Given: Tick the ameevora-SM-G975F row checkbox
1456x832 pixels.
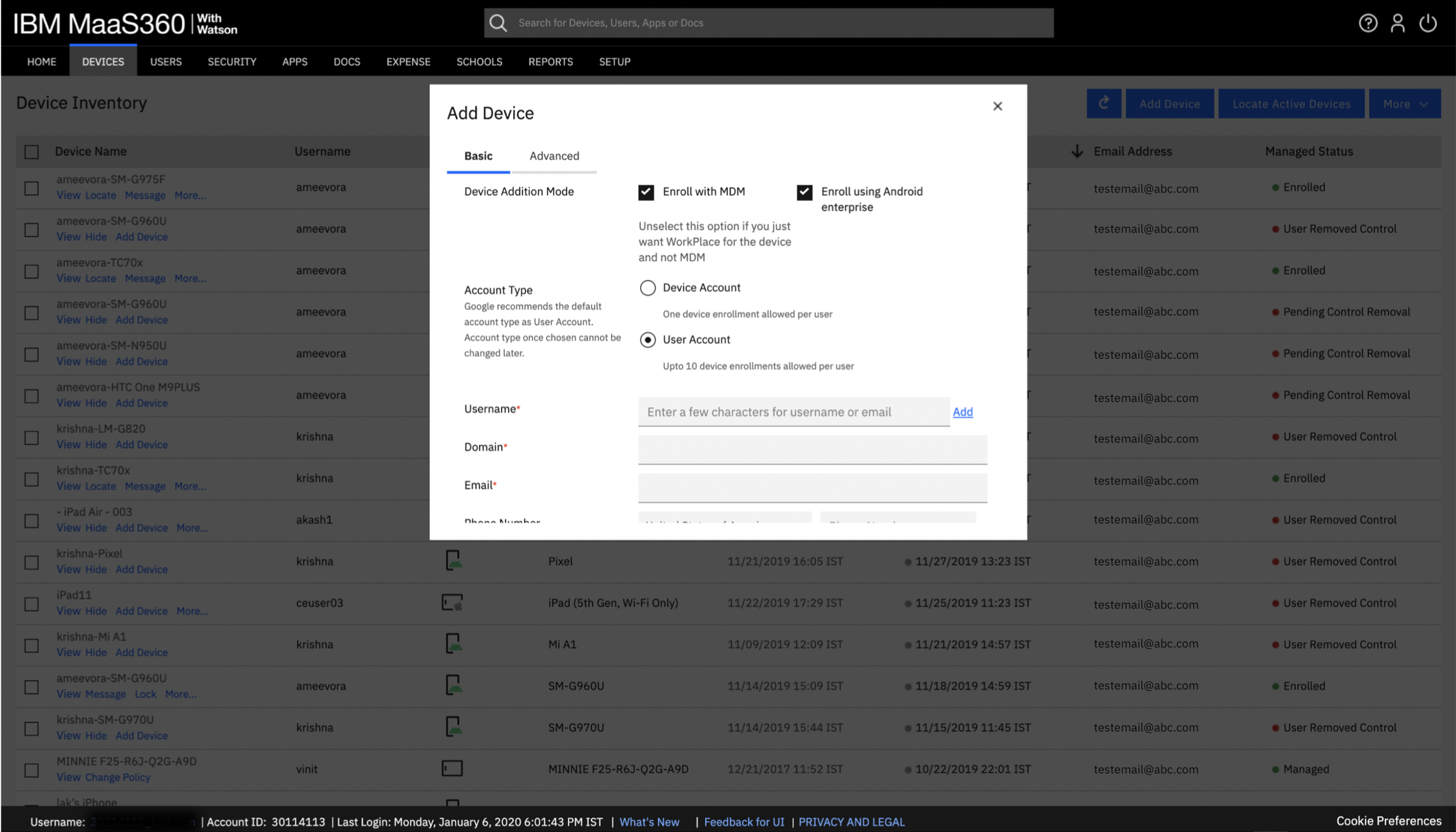Looking at the screenshot, I should [x=31, y=188].
